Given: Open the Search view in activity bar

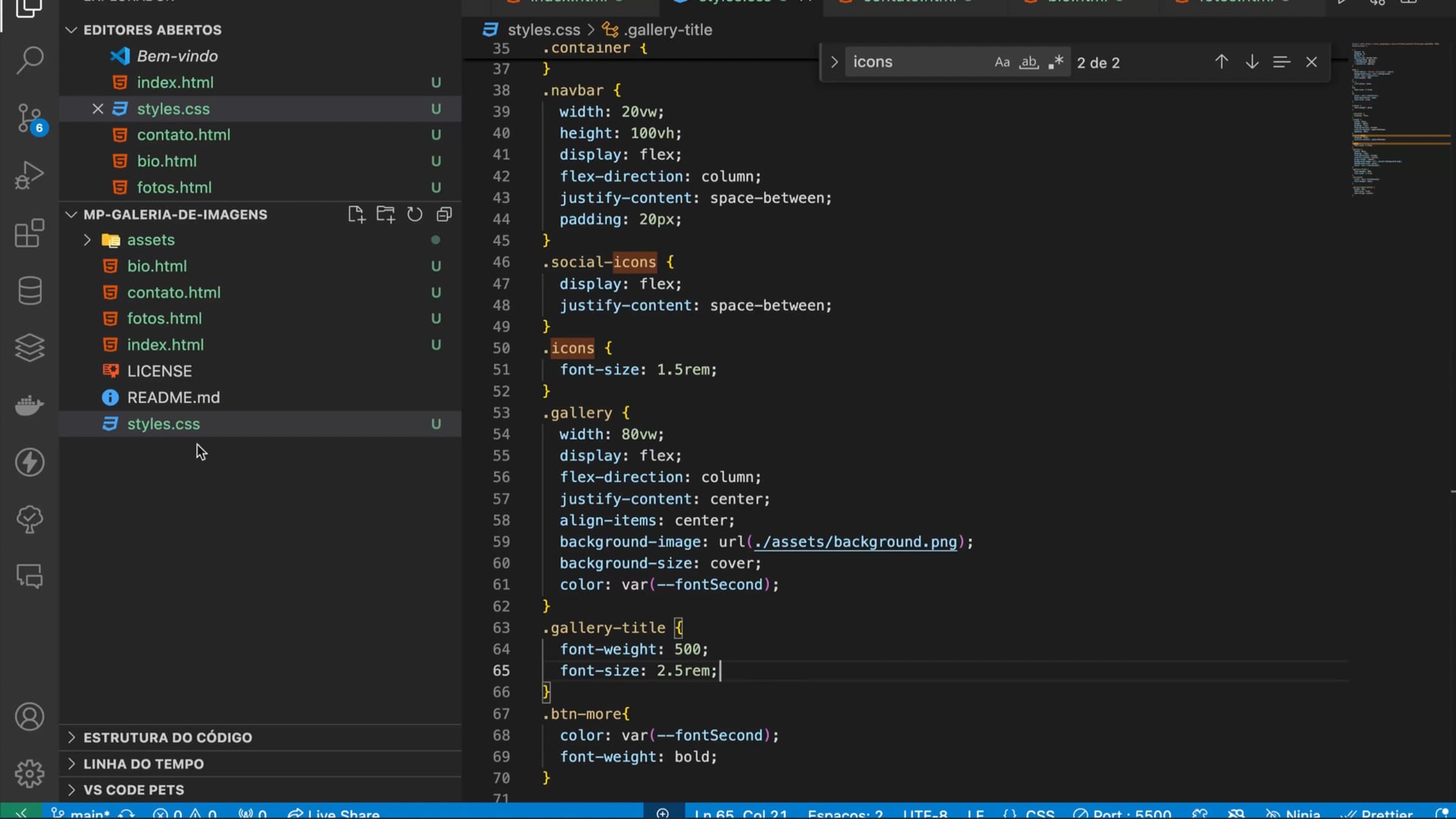Looking at the screenshot, I should (x=30, y=60).
